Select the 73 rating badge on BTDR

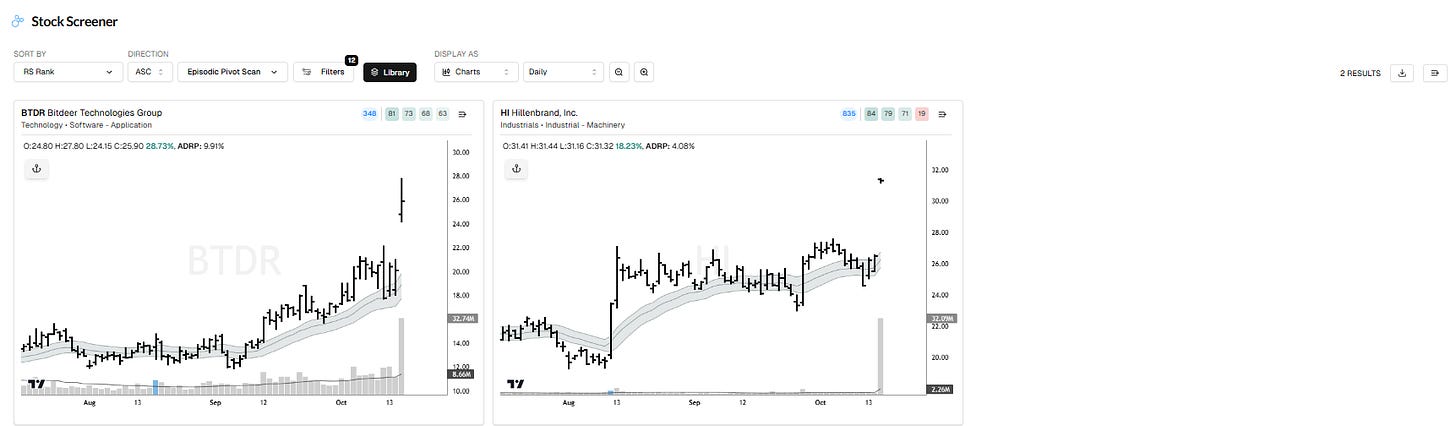click(409, 114)
